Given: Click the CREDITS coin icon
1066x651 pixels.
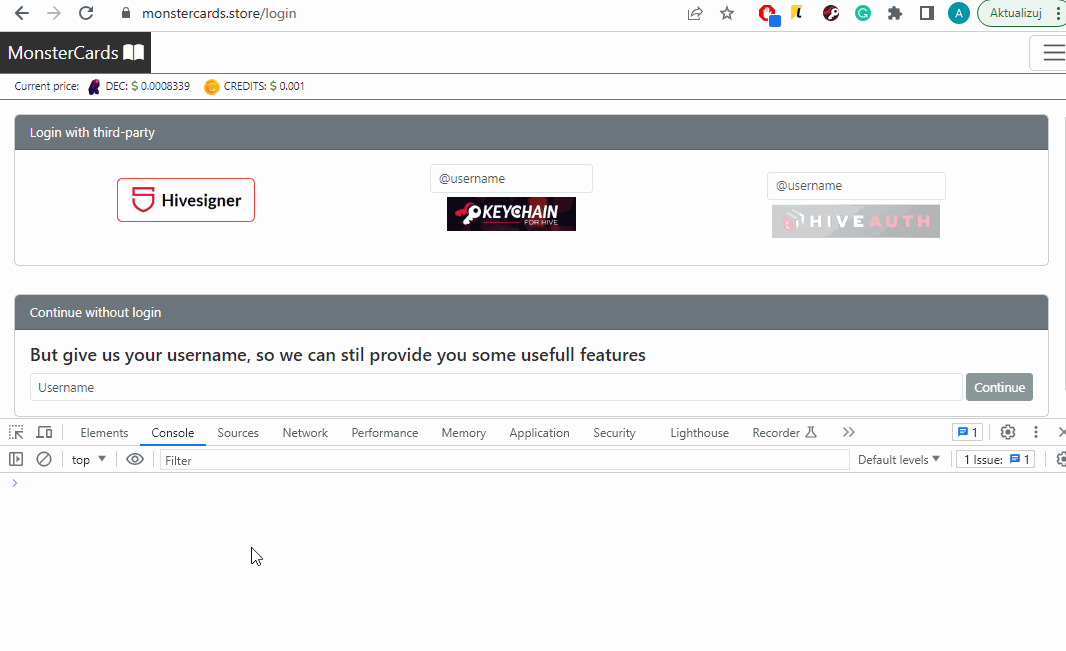Looking at the screenshot, I should pyautogui.click(x=211, y=86).
